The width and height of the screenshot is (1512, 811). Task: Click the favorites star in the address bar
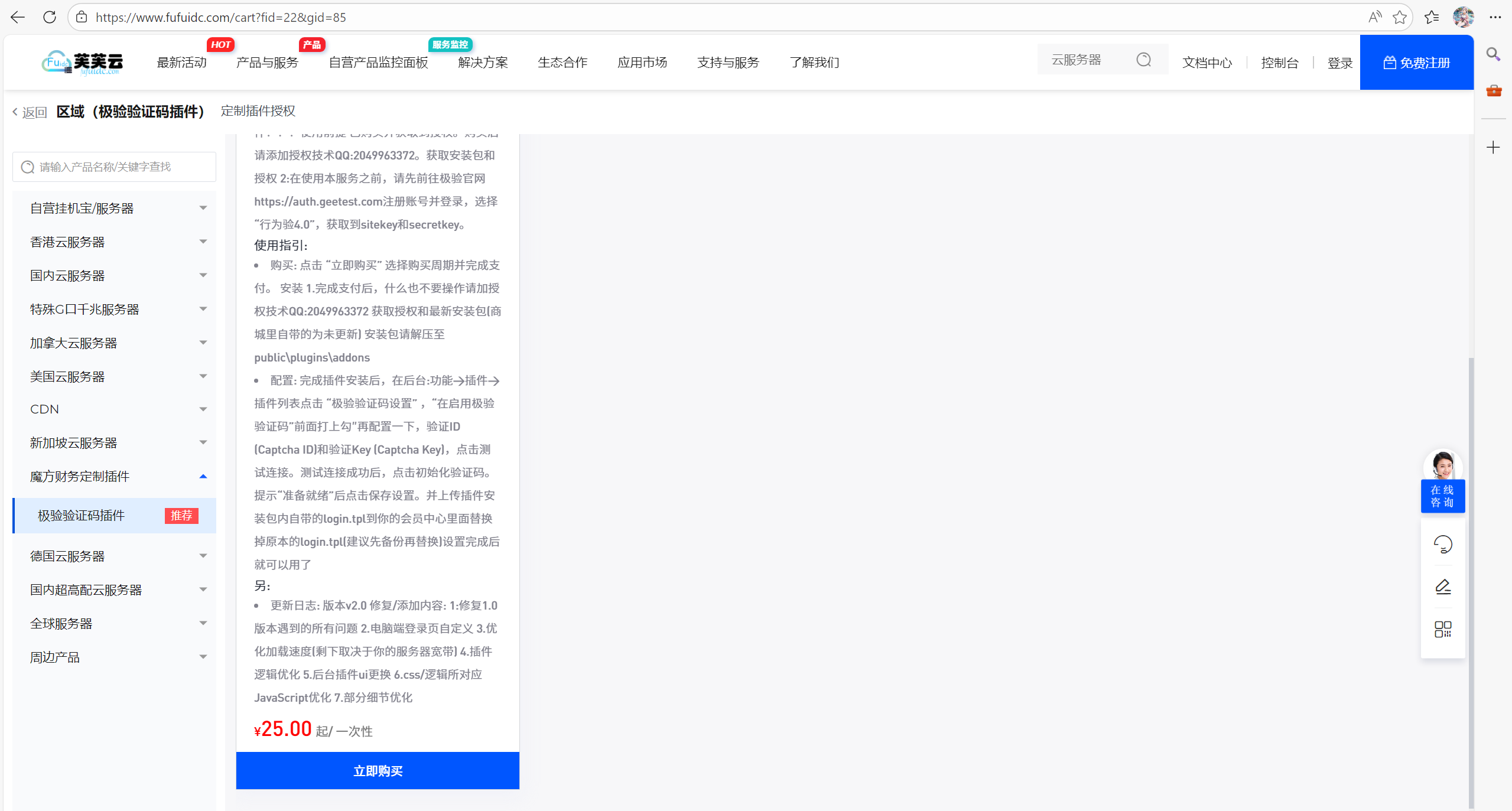(1399, 17)
